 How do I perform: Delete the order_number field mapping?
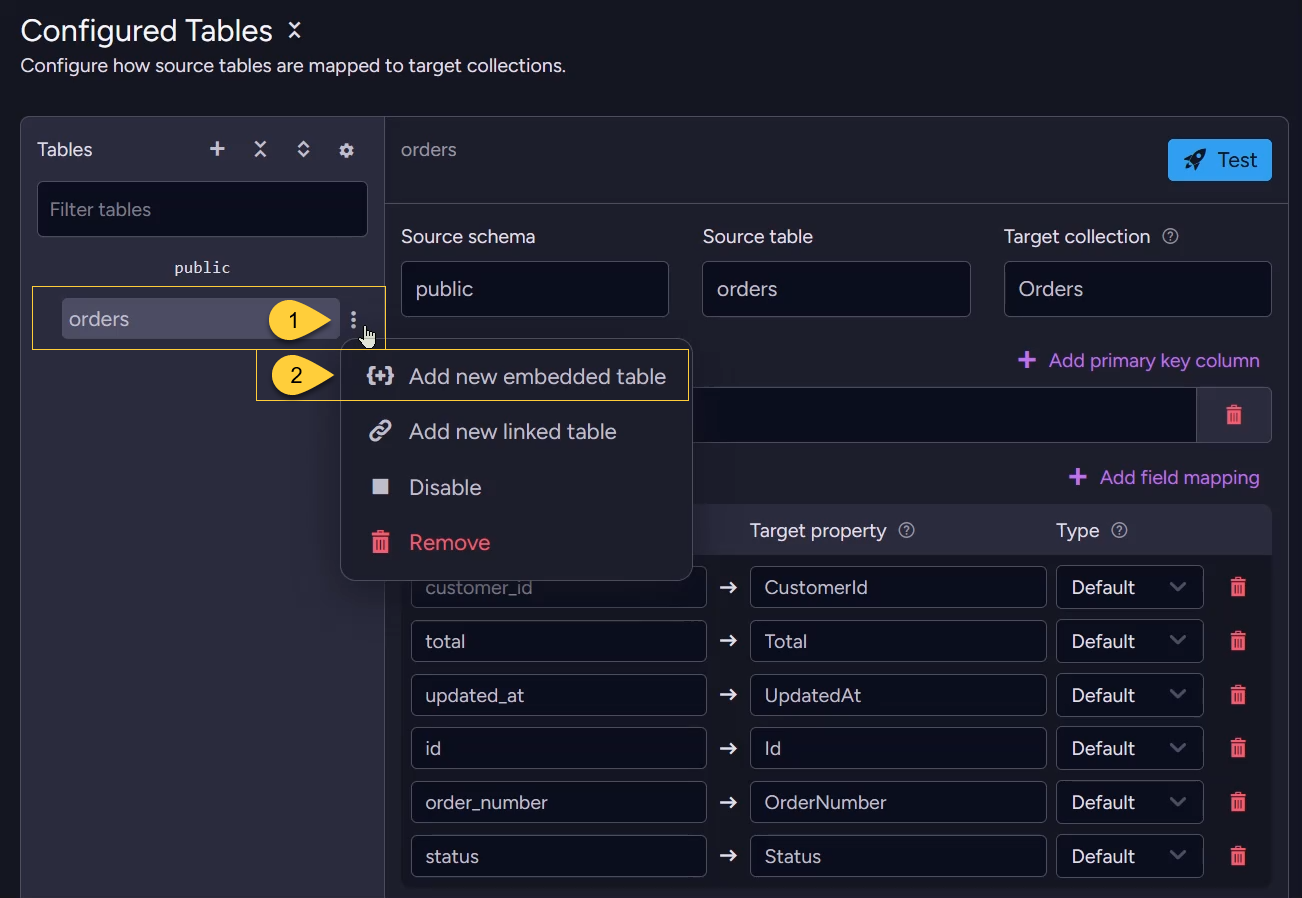(1238, 802)
